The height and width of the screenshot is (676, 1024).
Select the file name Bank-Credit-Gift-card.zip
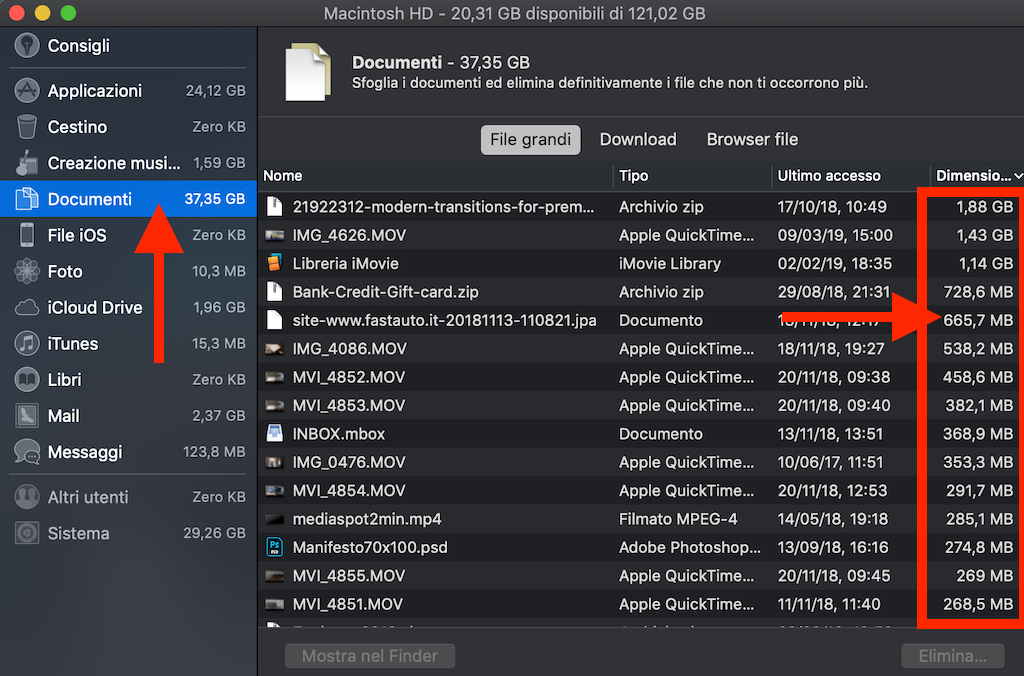click(385, 292)
